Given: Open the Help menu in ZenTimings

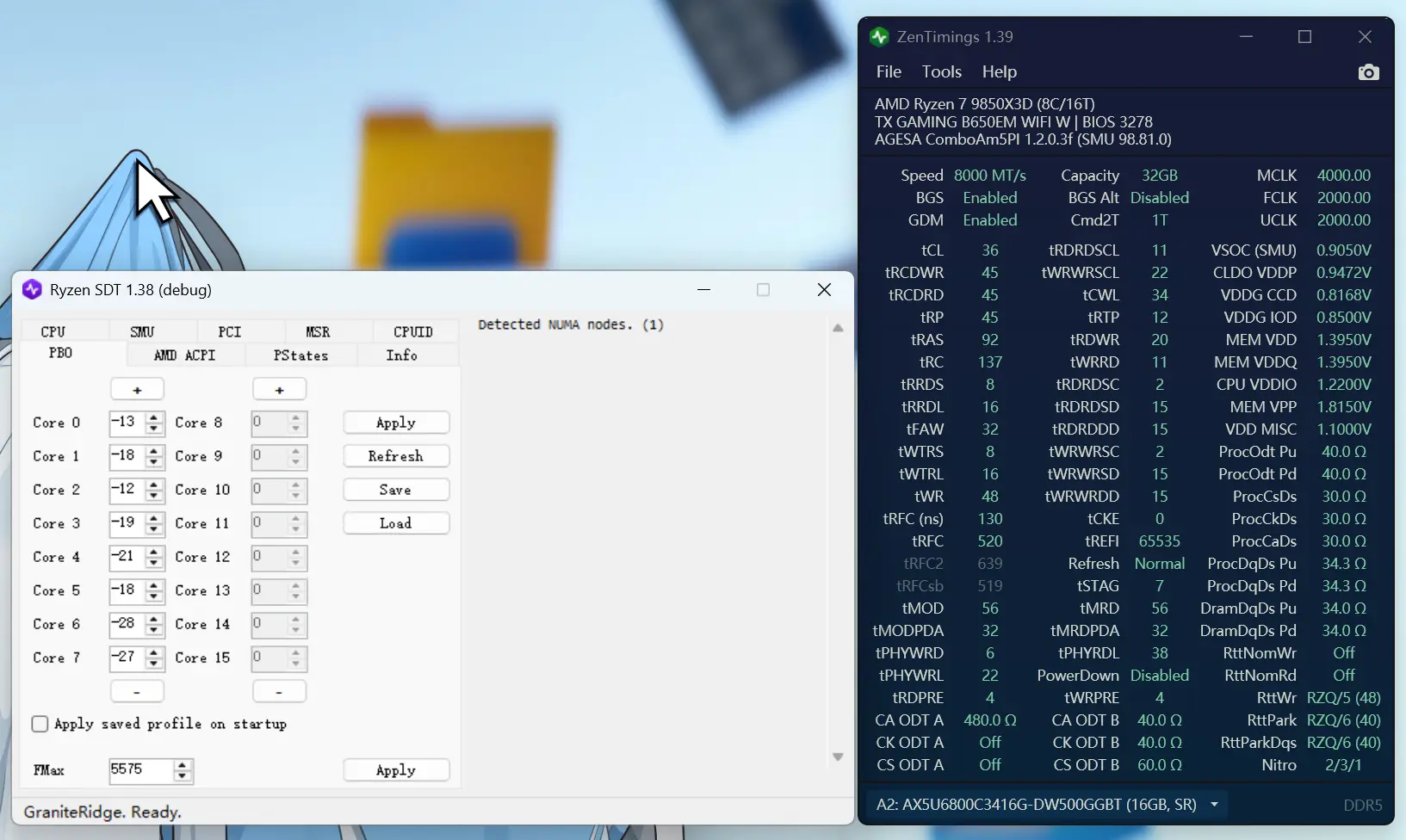Looking at the screenshot, I should click(999, 71).
